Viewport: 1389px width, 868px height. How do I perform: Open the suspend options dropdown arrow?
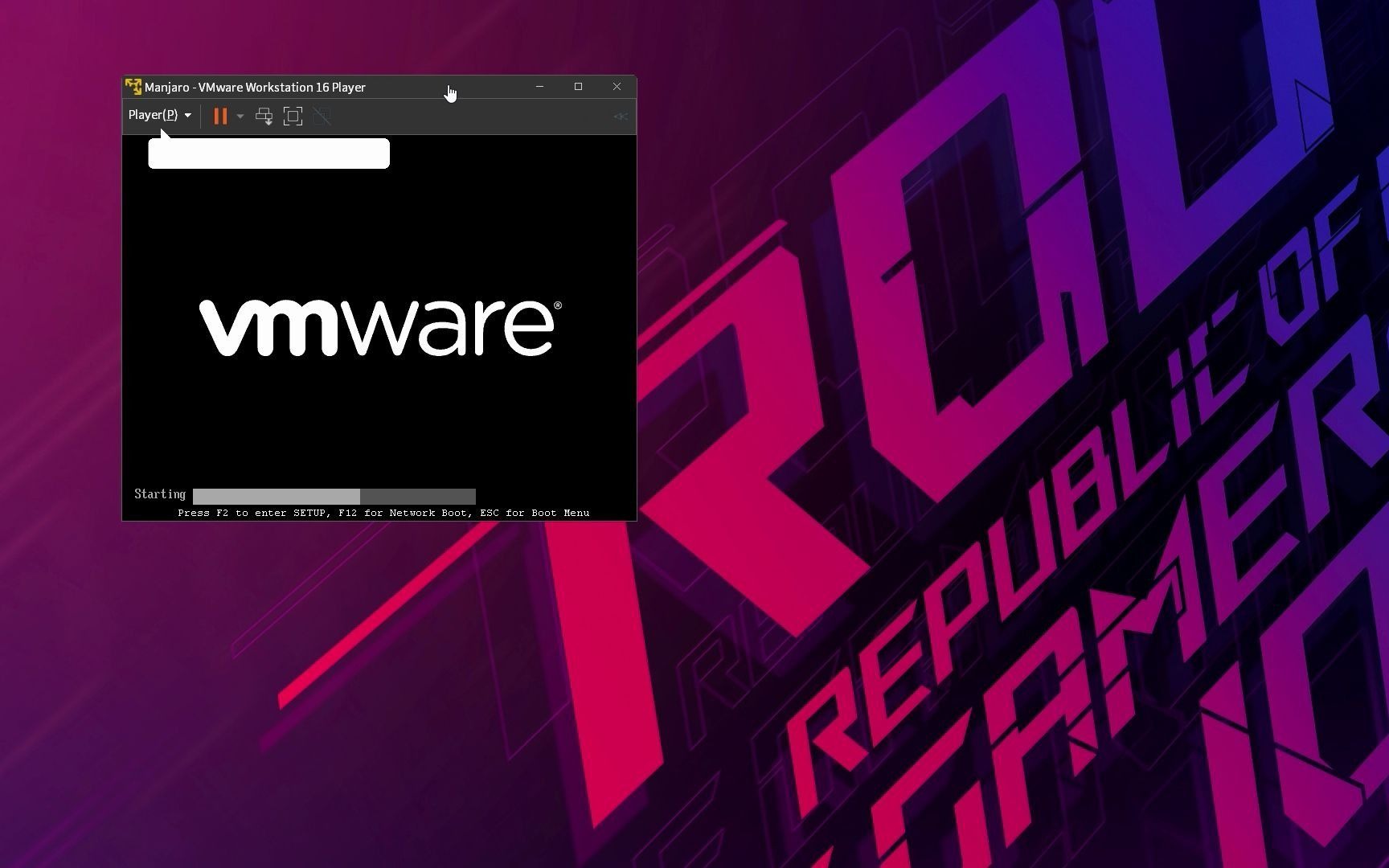coord(240,116)
